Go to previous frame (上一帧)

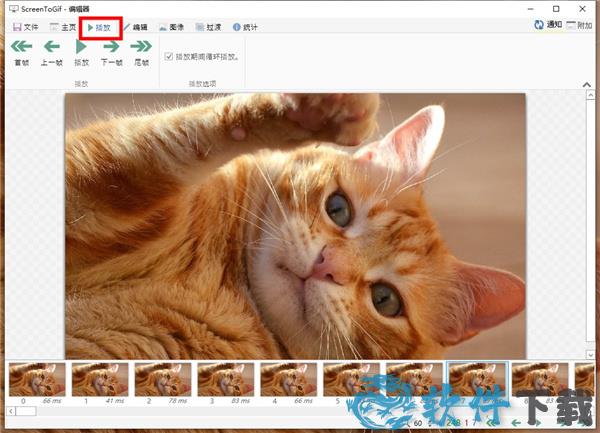click(x=52, y=48)
